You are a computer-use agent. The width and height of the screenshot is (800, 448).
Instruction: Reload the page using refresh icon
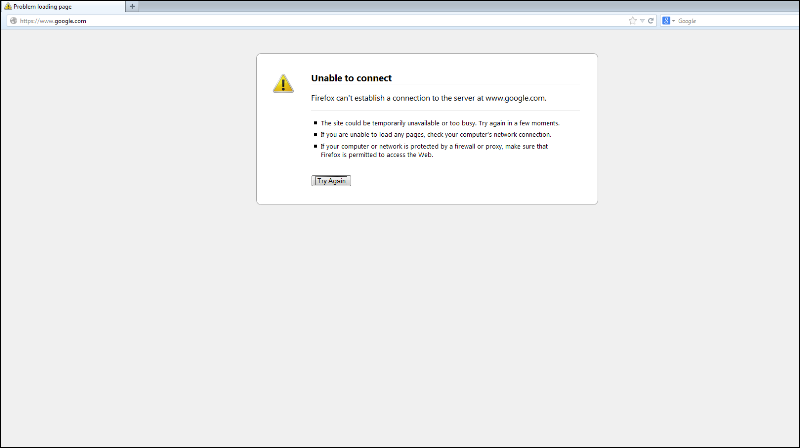tap(651, 21)
